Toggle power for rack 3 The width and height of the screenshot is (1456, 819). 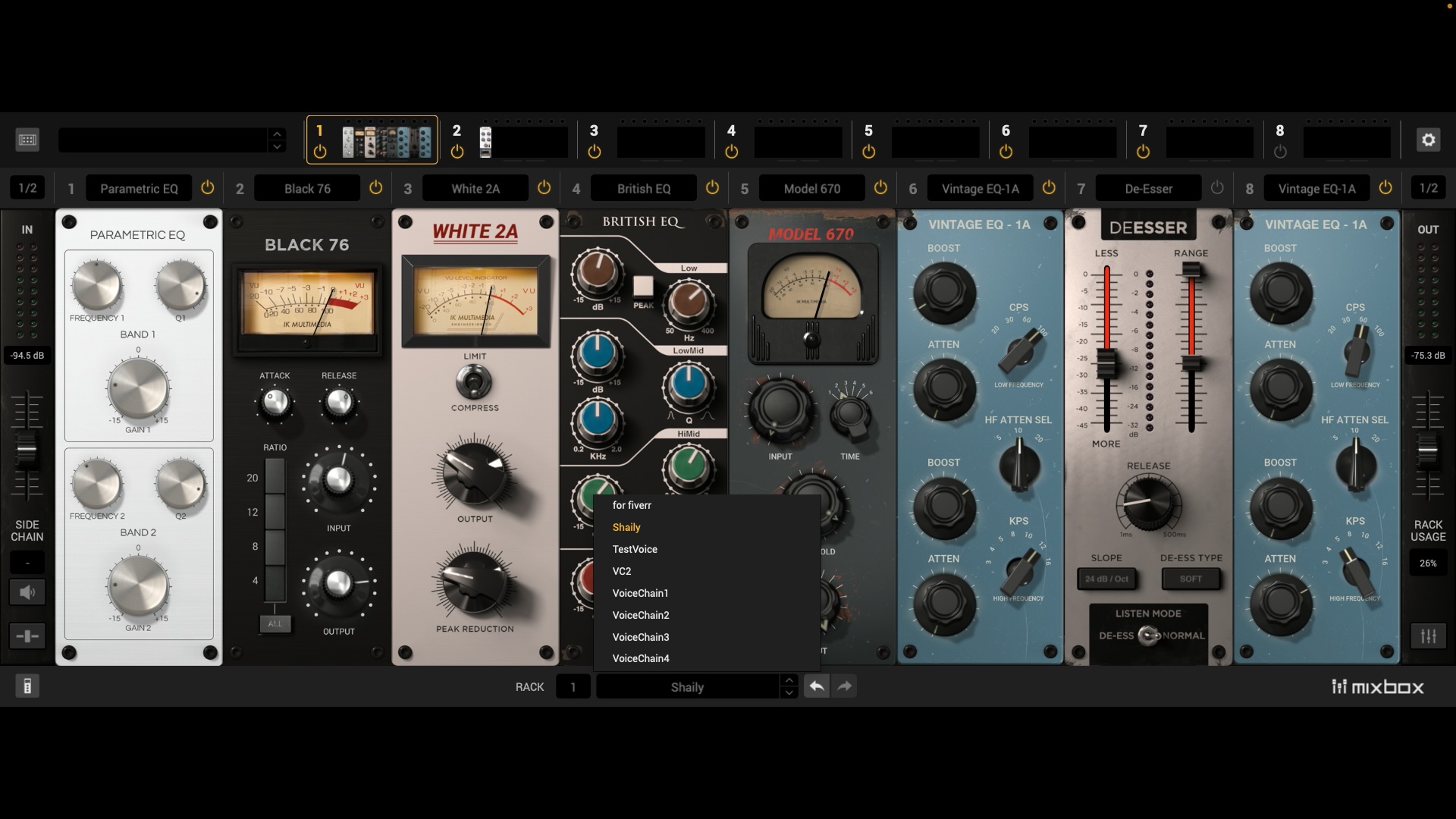pos(595,152)
